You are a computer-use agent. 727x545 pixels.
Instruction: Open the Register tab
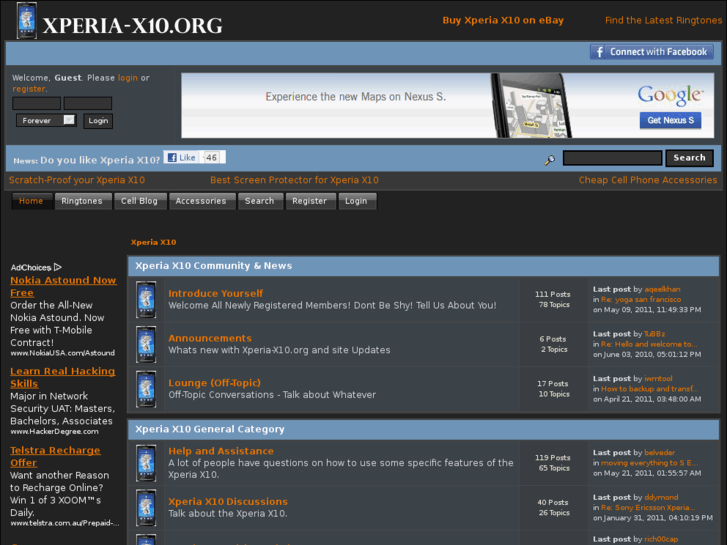(x=310, y=201)
